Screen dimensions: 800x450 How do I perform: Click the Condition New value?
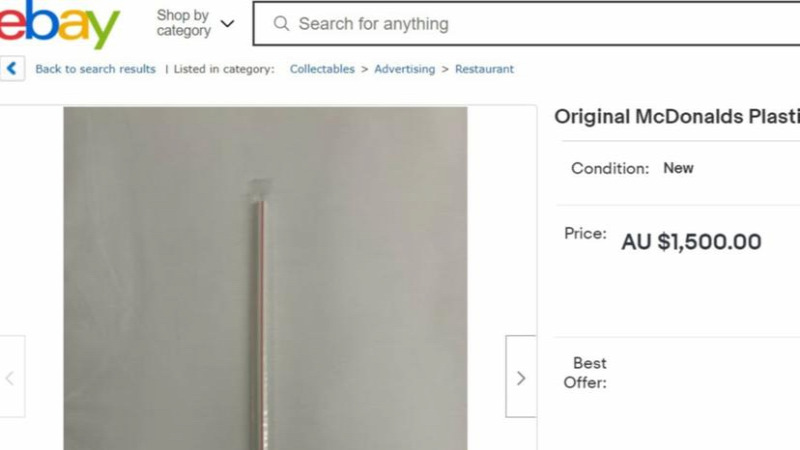click(678, 168)
